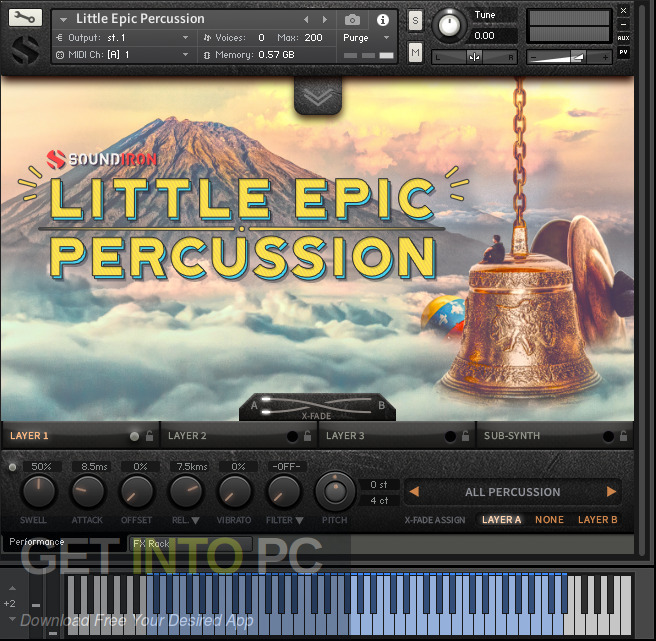Image resolution: width=656 pixels, height=641 pixels.
Task: Click the X-FADE slider control
Action: pos(317,407)
